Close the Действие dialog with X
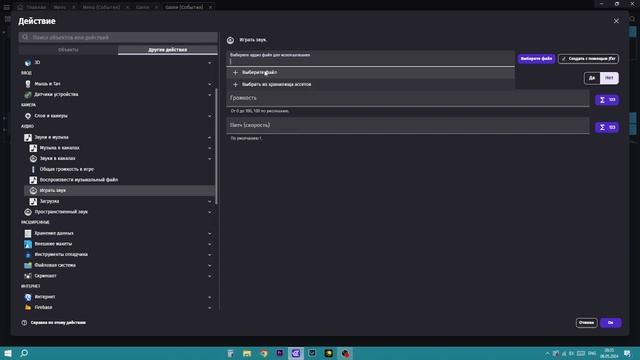 [x=616, y=21]
